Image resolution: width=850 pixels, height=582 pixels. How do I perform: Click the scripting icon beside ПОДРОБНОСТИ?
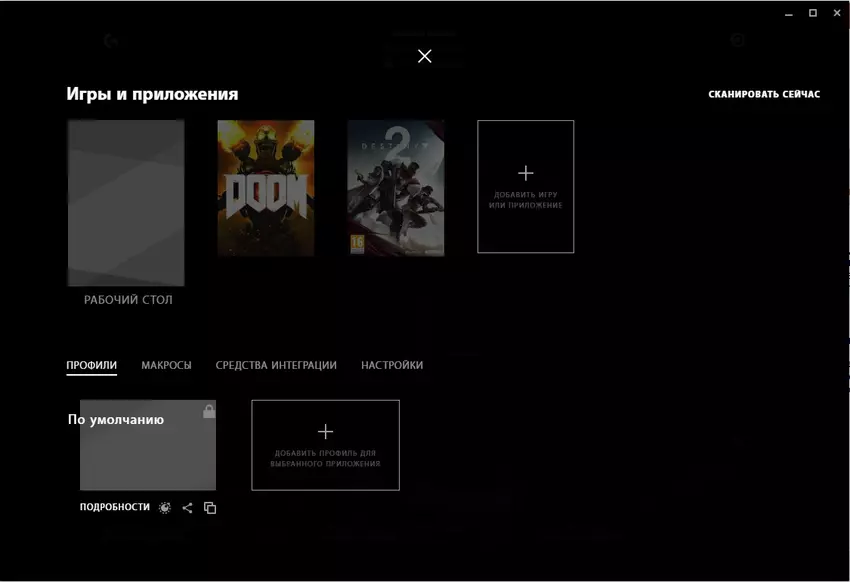click(165, 508)
